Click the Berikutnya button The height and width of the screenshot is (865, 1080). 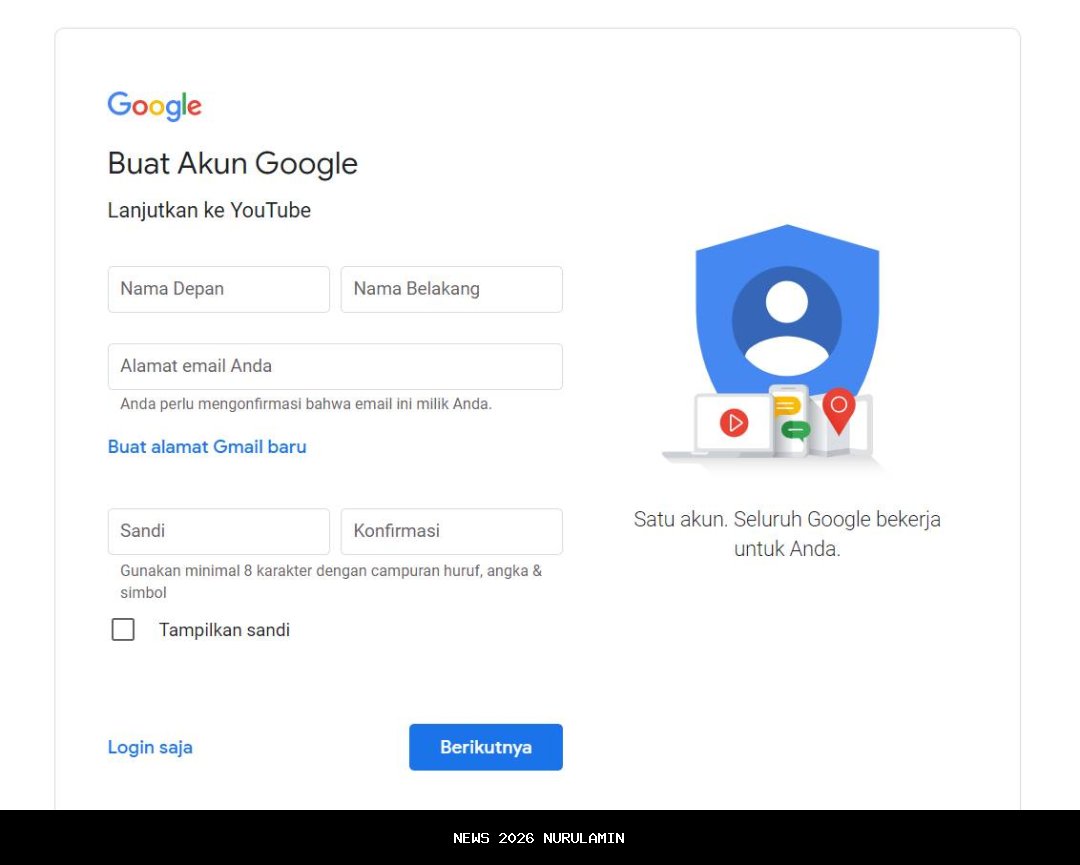pos(486,747)
